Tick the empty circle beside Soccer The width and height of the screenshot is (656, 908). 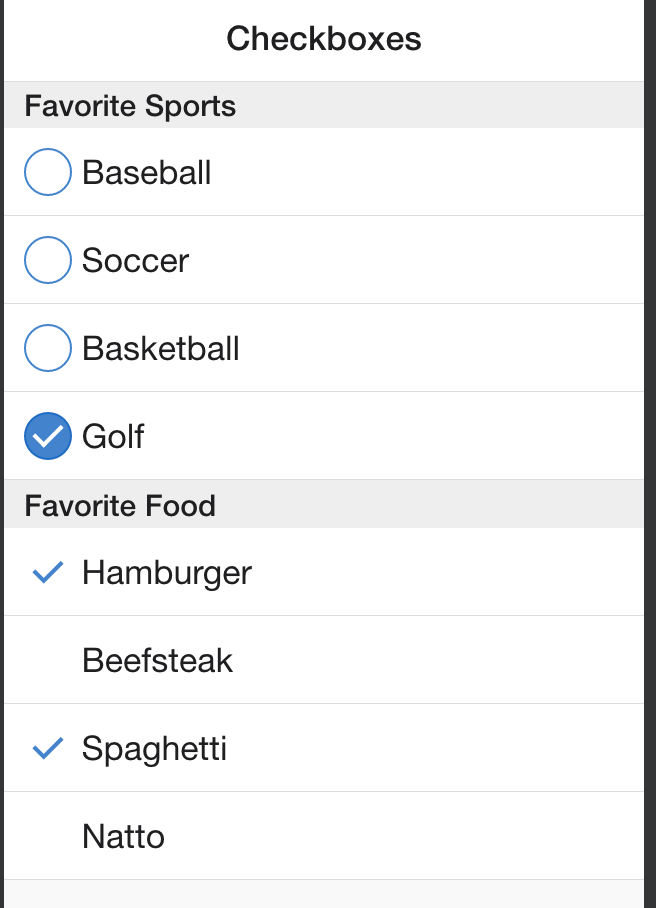tap(48, 260)
